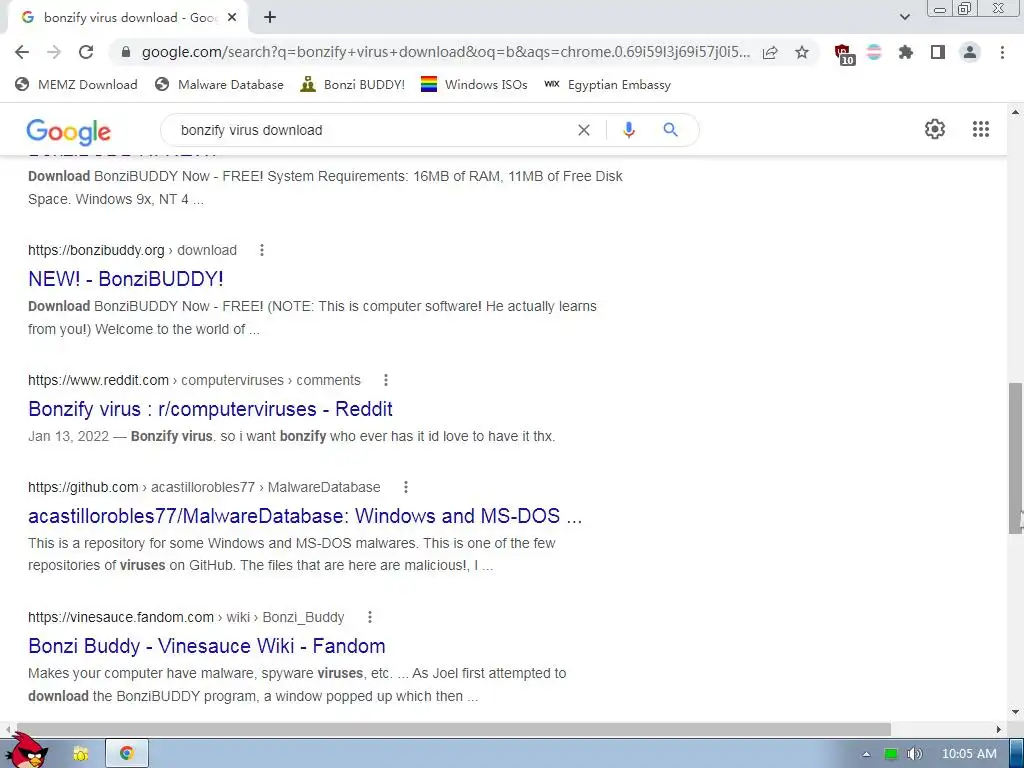This screenshot has width=1024, height=768.
Task: Open the uBlock extension with badge 10
Action: (844, 54)
